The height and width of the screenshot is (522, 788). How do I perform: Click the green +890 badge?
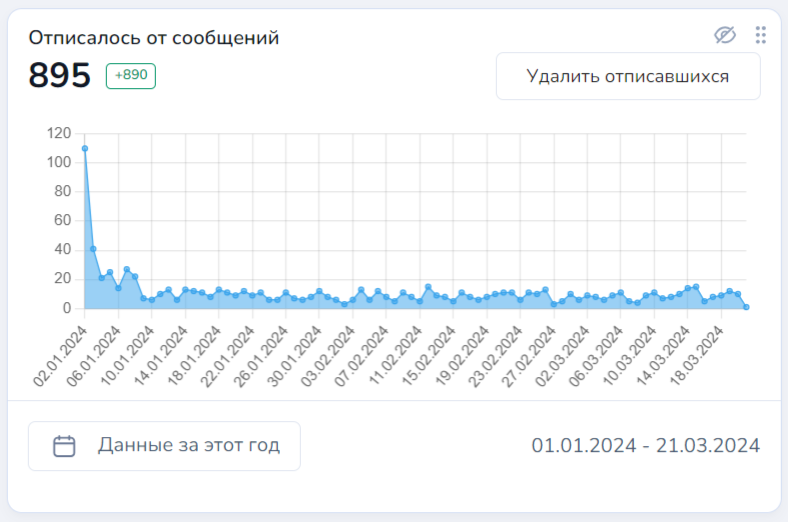pos(130,76)
